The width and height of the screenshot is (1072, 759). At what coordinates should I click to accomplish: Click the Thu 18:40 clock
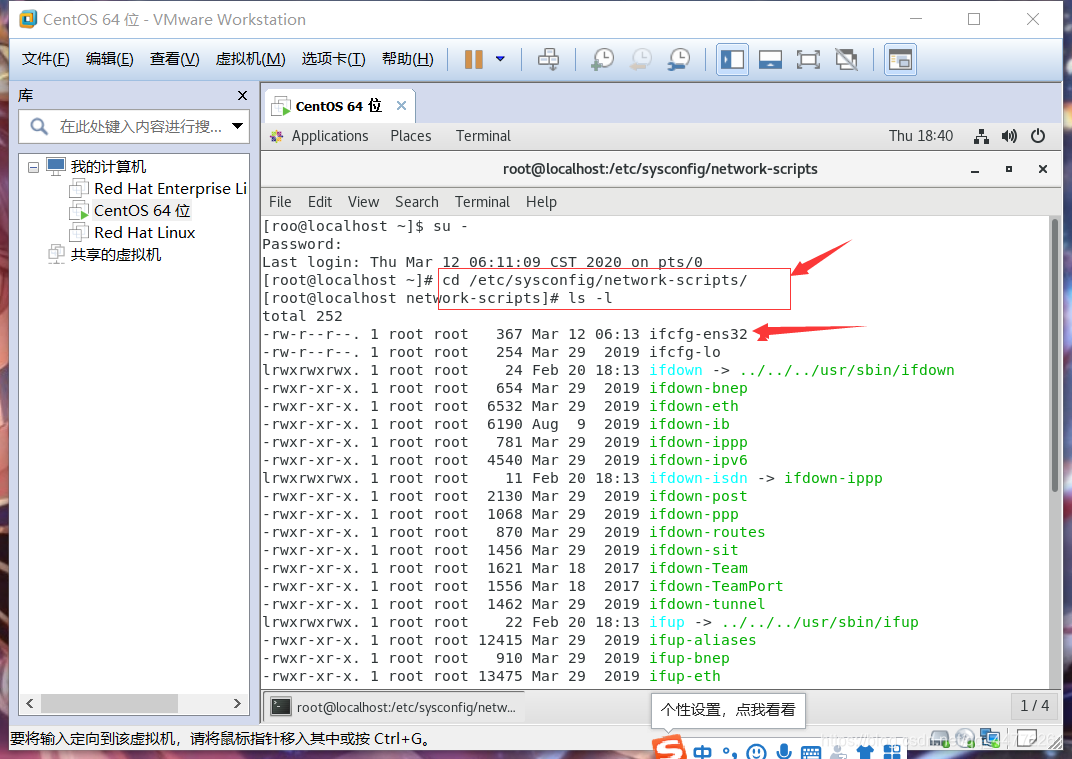920,136
